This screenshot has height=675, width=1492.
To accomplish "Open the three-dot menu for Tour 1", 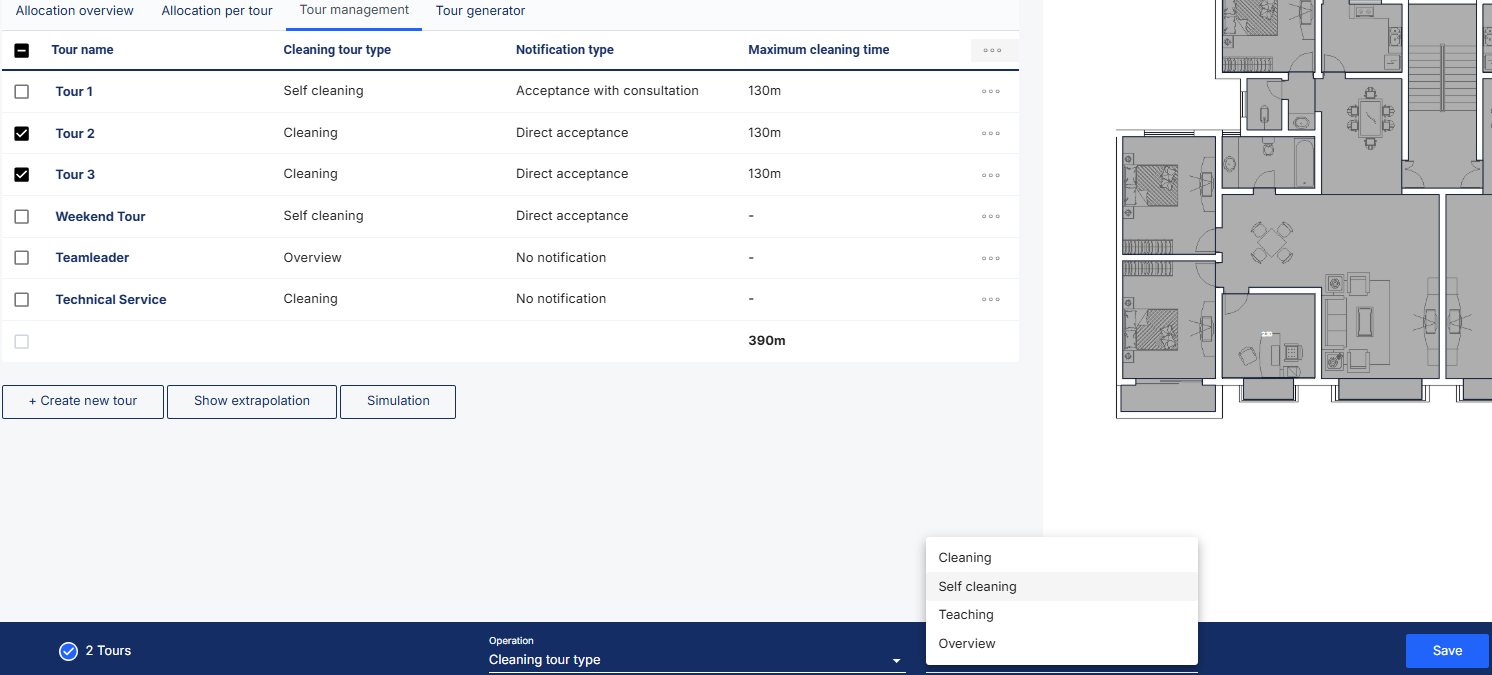I will click(990, 92).
